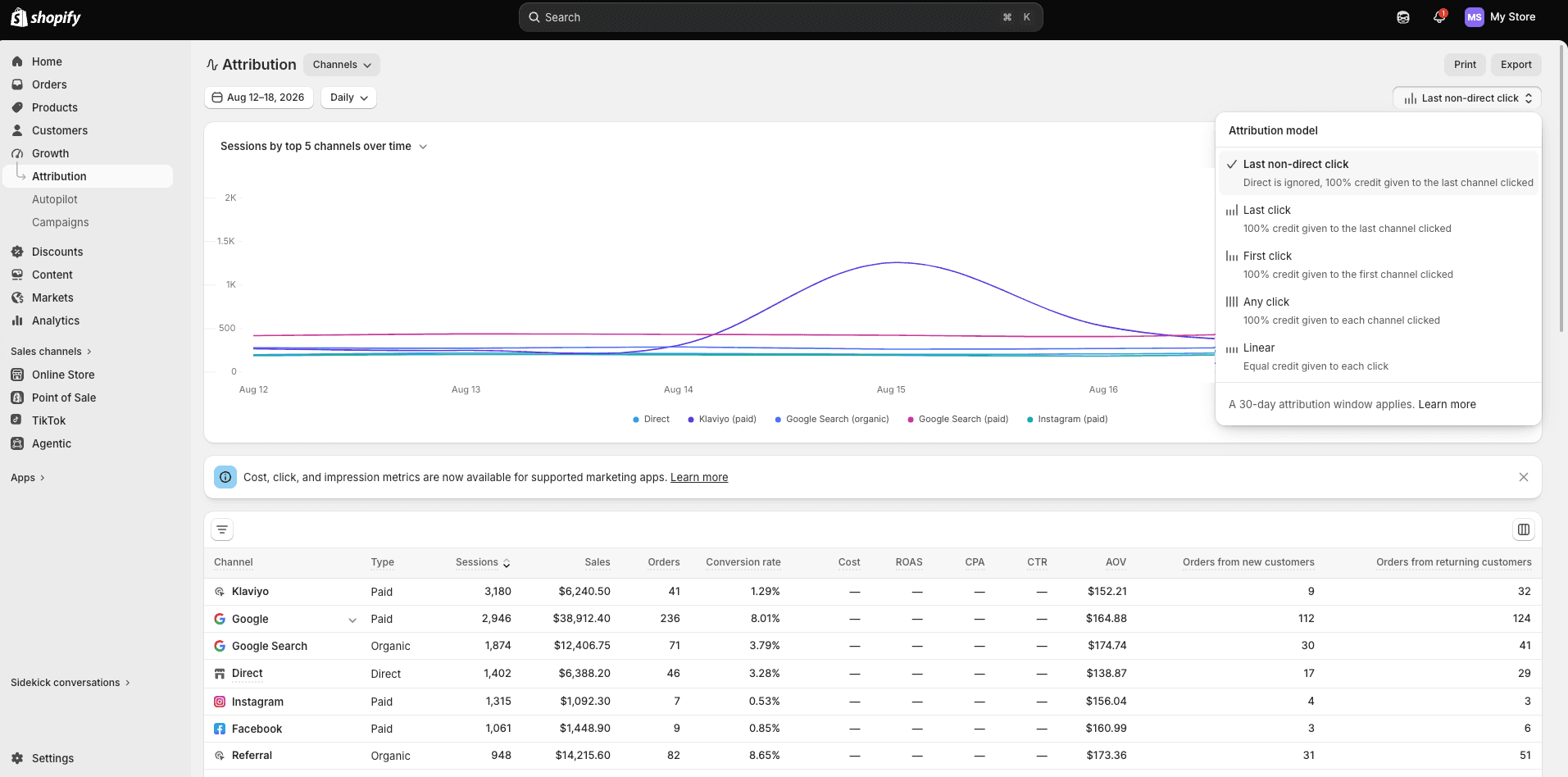Open Attribution in the sidebar
1568x777 pixels.
tap(89, 176)
